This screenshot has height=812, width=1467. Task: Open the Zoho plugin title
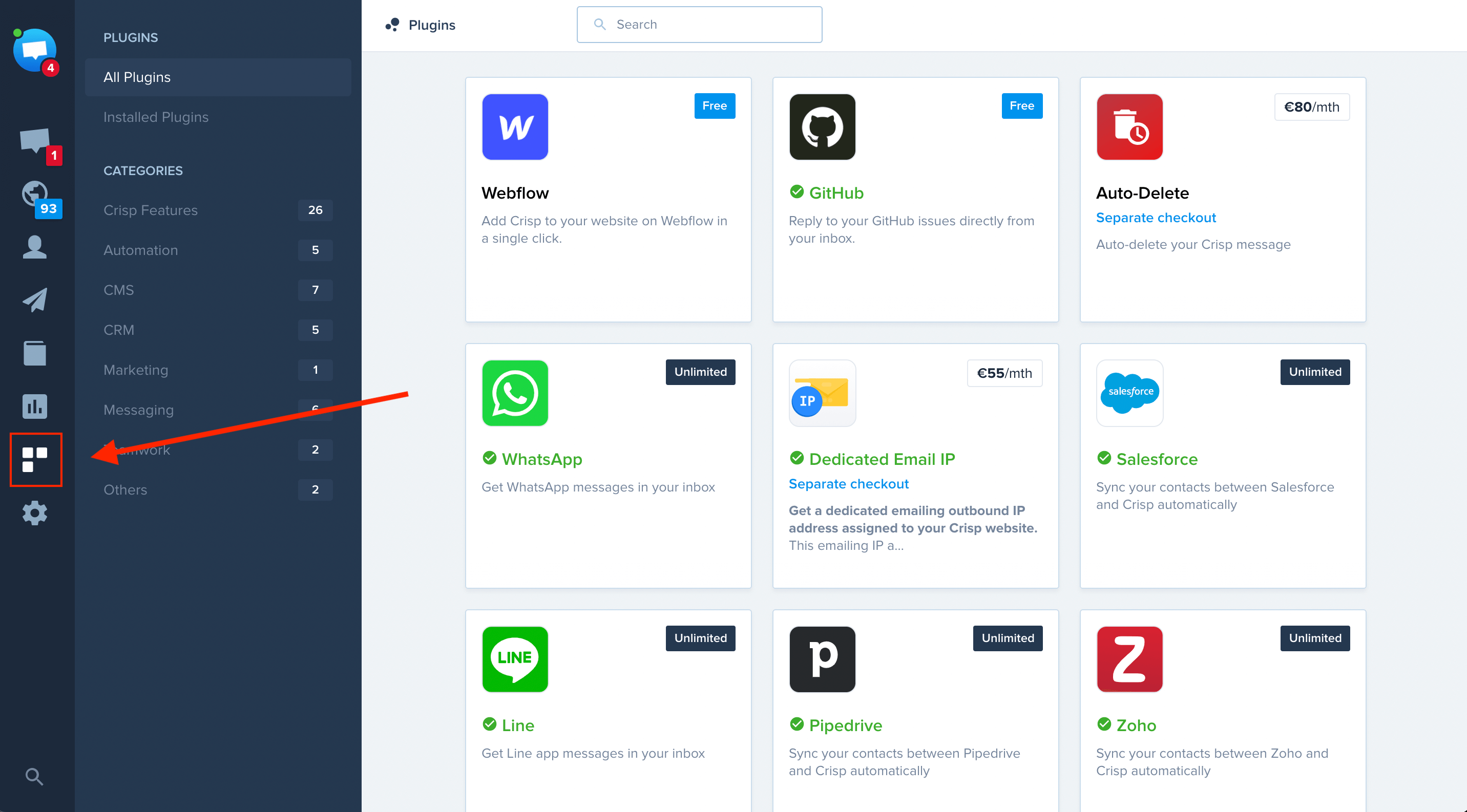pyautogui.click(x=1136, y=725)
